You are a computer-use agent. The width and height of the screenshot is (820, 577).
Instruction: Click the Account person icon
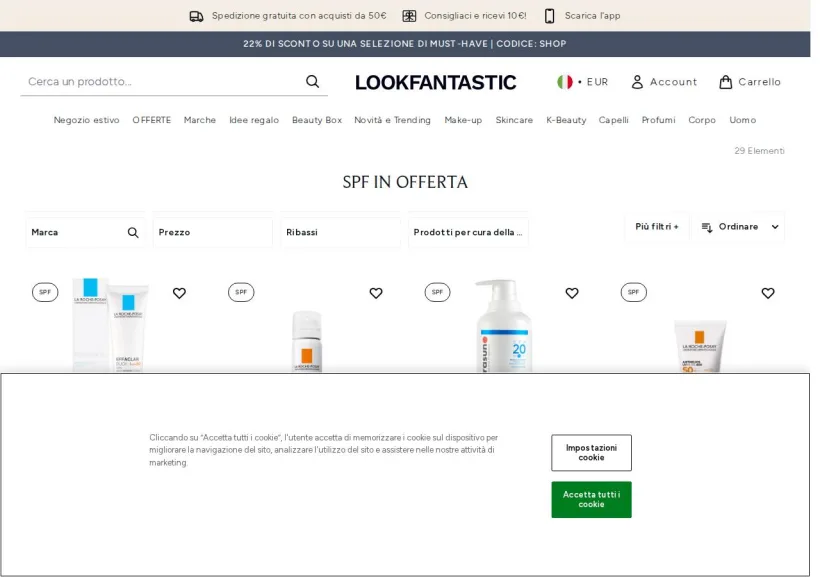click(637, 82)
